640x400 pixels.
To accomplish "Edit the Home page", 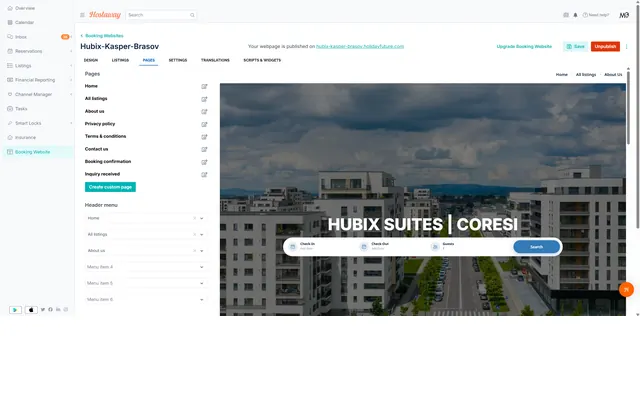I will click(x=204, y=86).
